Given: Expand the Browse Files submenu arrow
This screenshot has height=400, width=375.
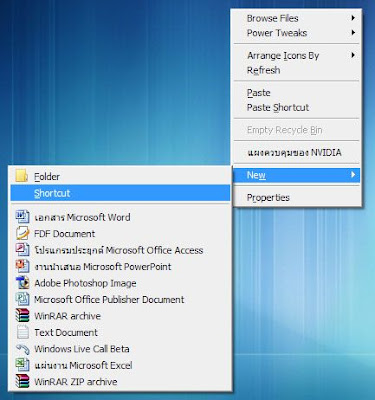Looking at the screenshot, I should pos(353,18).
